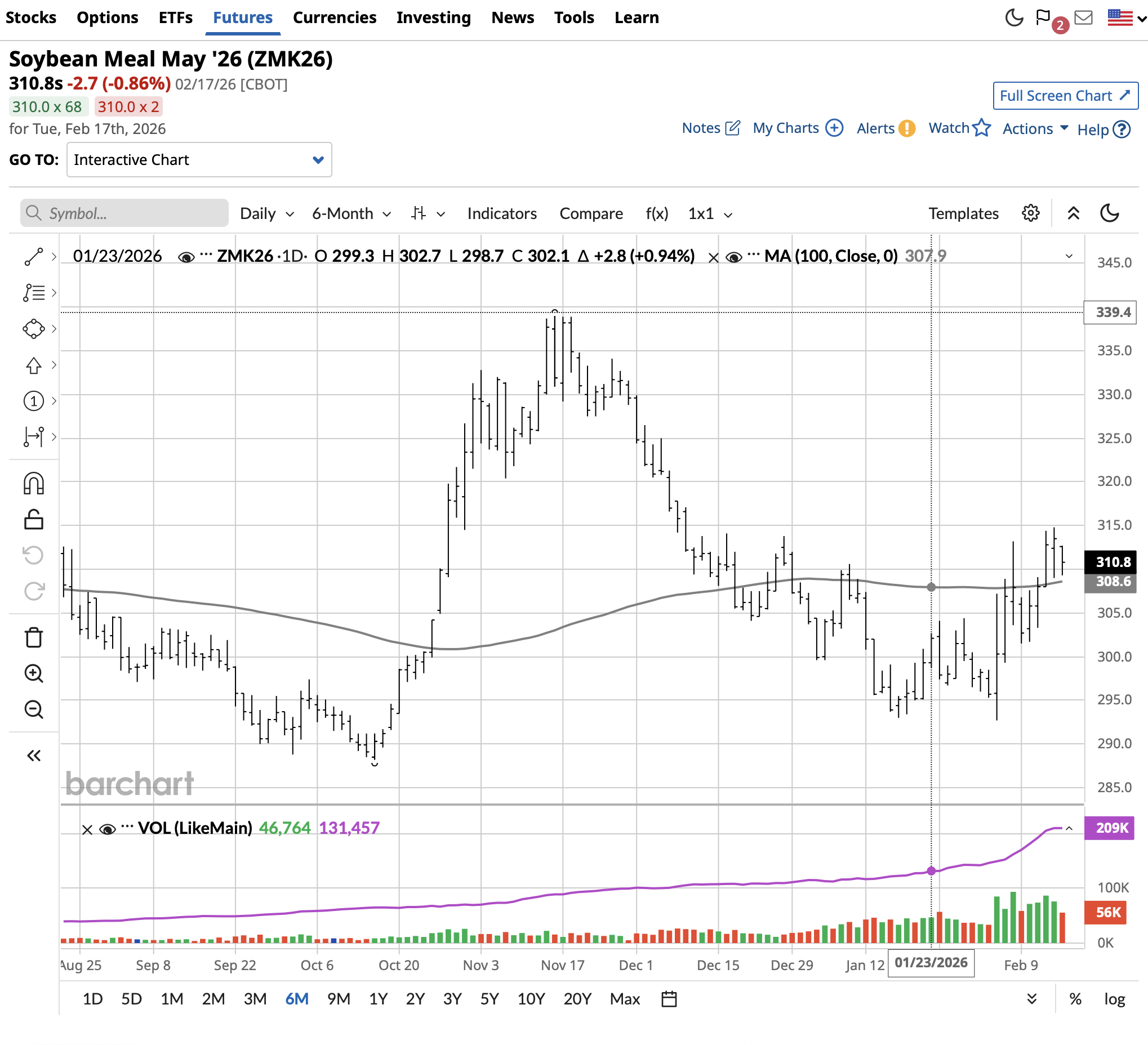Open the Daily interval dropdown
The width and height of the screenshot is (1148, 1045).
click(266, 214)
